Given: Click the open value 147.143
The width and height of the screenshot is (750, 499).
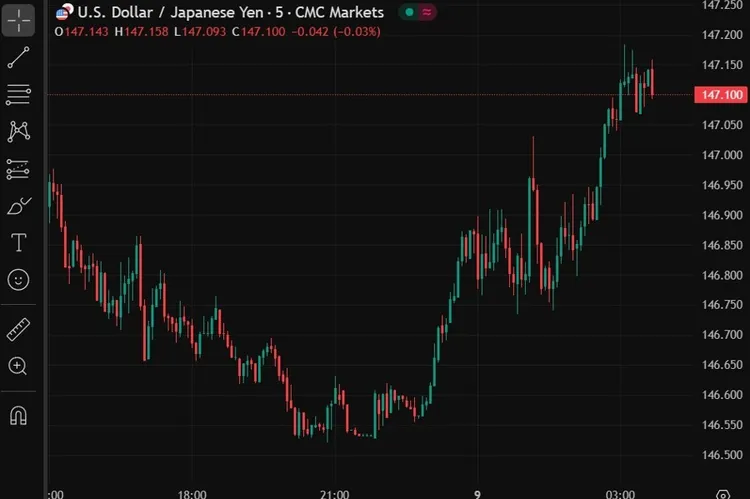Looking at the screenshot, I should tap(87, 32).
